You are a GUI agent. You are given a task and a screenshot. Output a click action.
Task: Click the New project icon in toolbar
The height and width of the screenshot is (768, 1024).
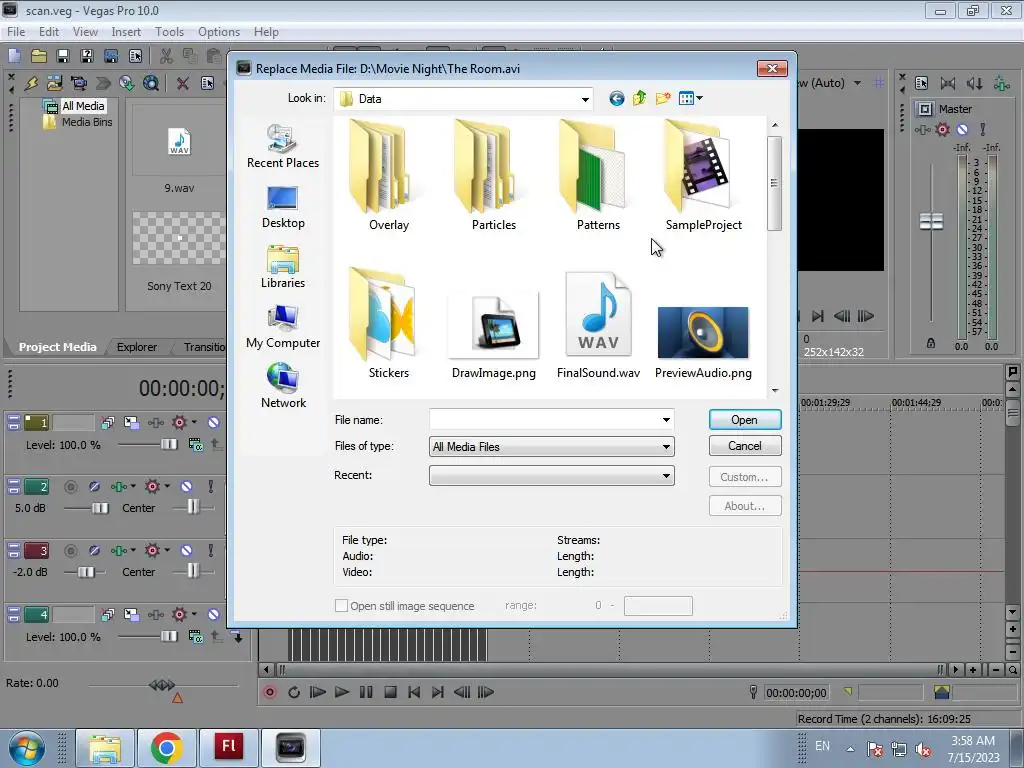(x=14, y=56)
